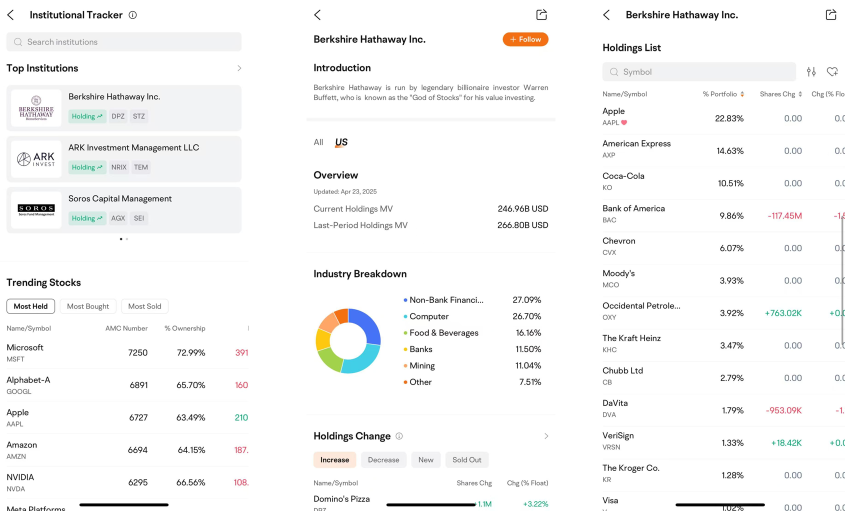Select New holdings filter
This screenshot has height=511, width=850.
pyautogui.click(x=426, y=460)
